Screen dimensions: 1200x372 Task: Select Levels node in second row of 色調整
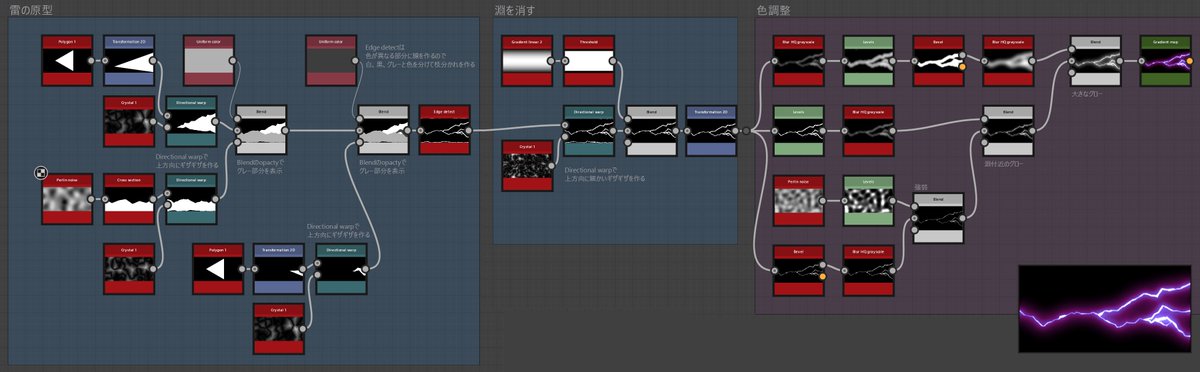(798, 130)
